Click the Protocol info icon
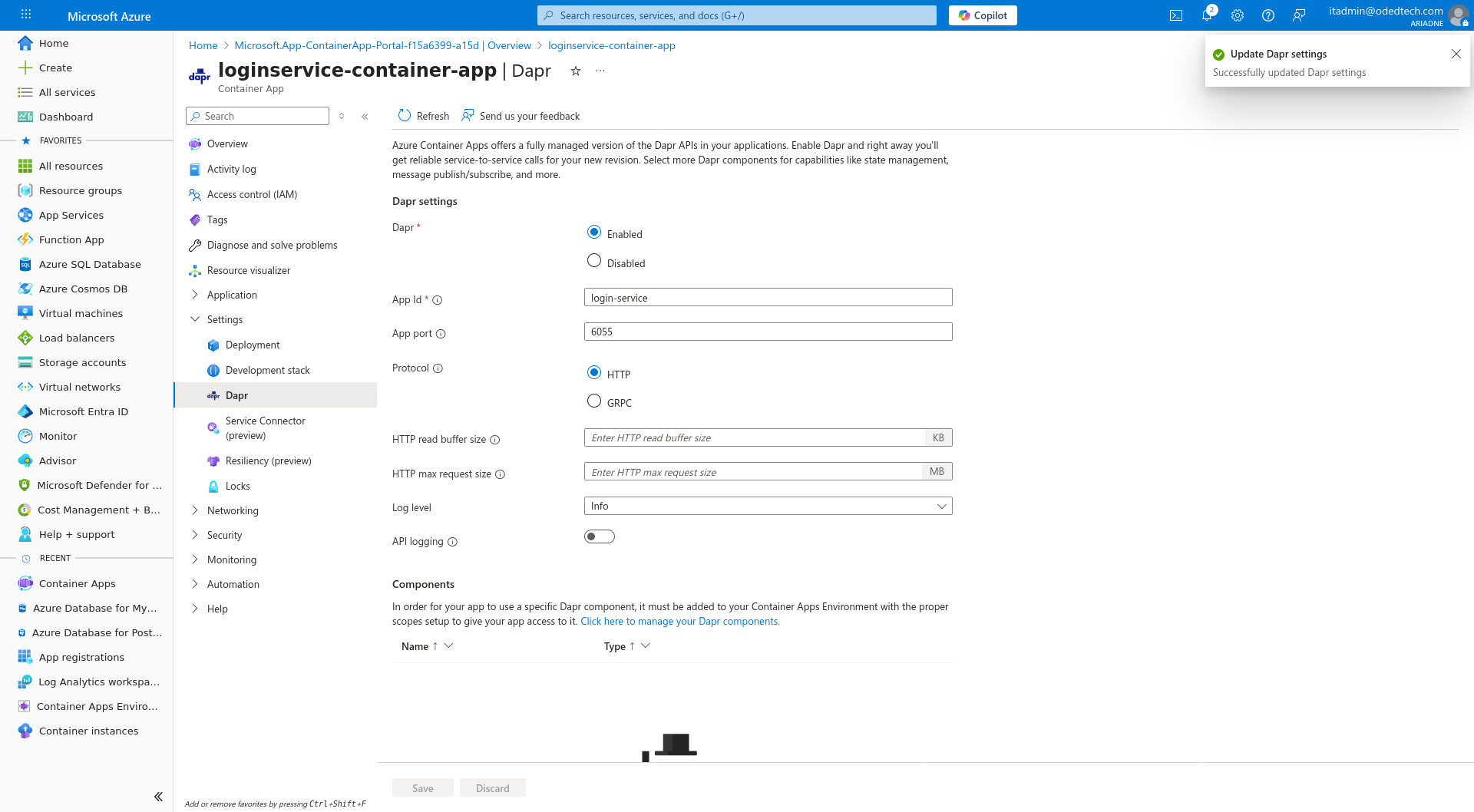This screenshot has width=1474, height=812. (438, 368)
